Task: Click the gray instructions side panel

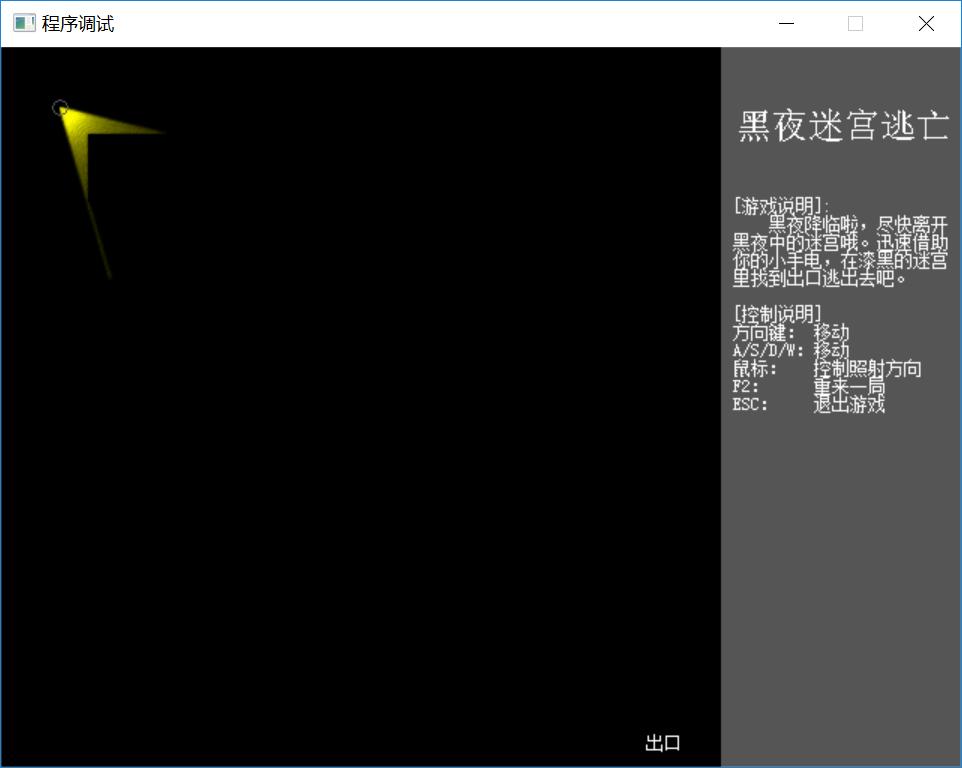Action: [840, 550]
